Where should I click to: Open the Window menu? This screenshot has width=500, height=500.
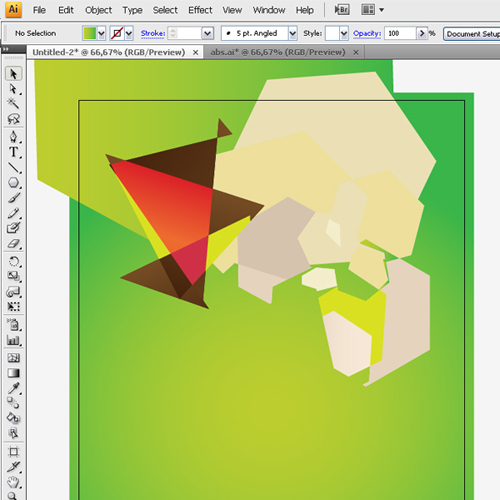pos(269,10)
